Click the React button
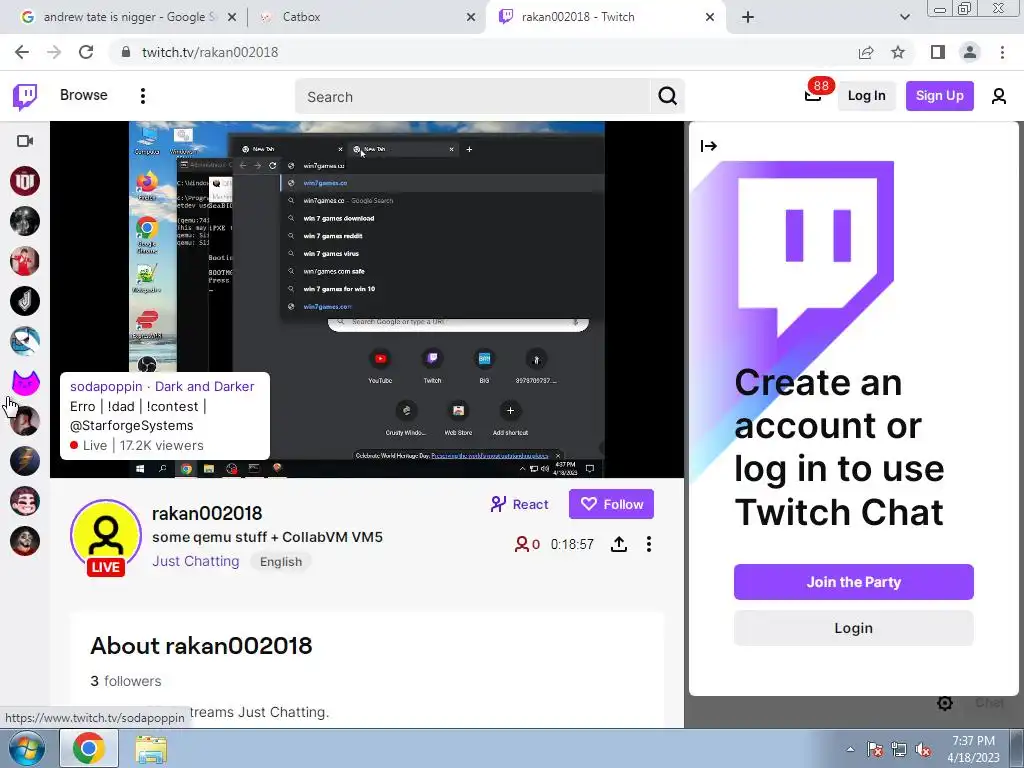 coord(520,504)
